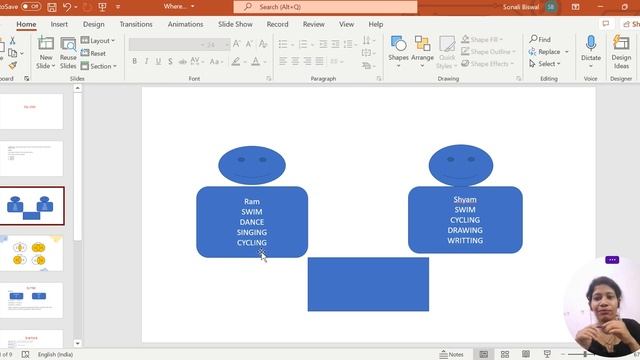The height and width of the screenshot is (360, 640).
Task: Open Design Ideas pane
Action: (x=621, y=52)
